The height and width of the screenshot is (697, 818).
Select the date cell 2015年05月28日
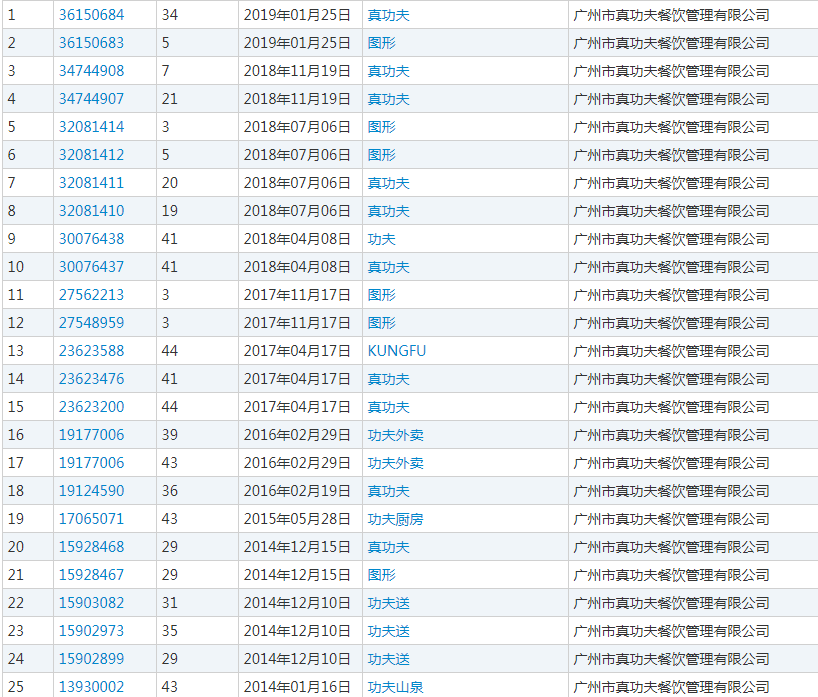click(297, 519)
